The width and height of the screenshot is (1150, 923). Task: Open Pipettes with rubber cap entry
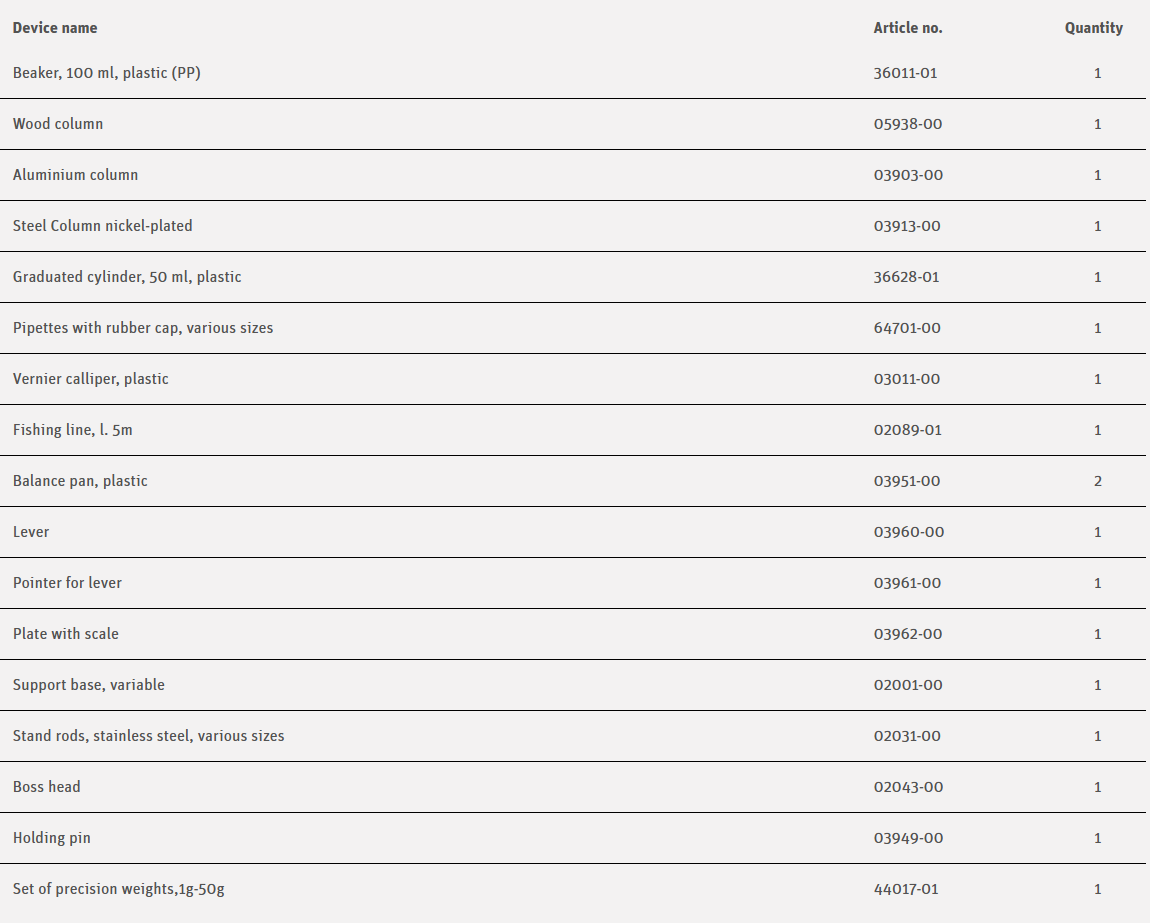click(x=143, y=328)
